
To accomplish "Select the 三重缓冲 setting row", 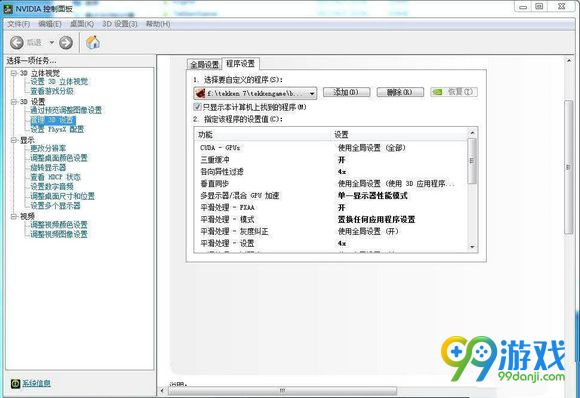I will 332,160.
